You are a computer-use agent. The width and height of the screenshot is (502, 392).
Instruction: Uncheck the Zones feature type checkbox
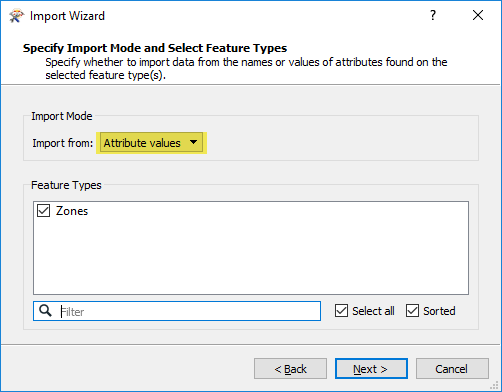tap(43, 211)
